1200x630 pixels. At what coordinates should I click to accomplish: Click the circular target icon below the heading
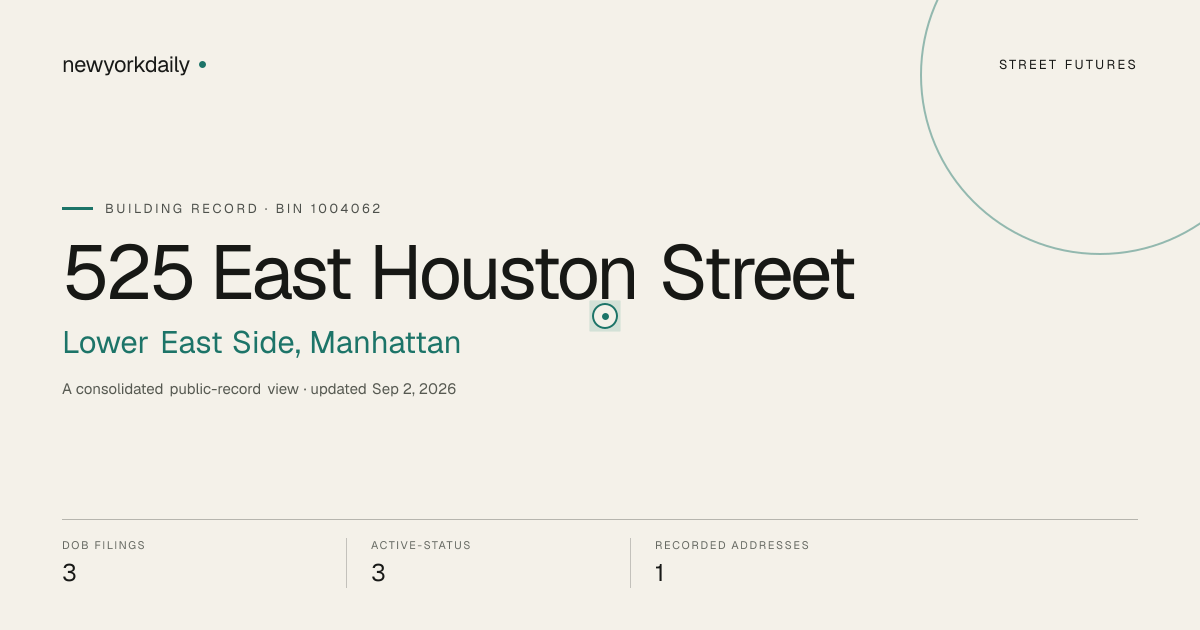point(605,316)
